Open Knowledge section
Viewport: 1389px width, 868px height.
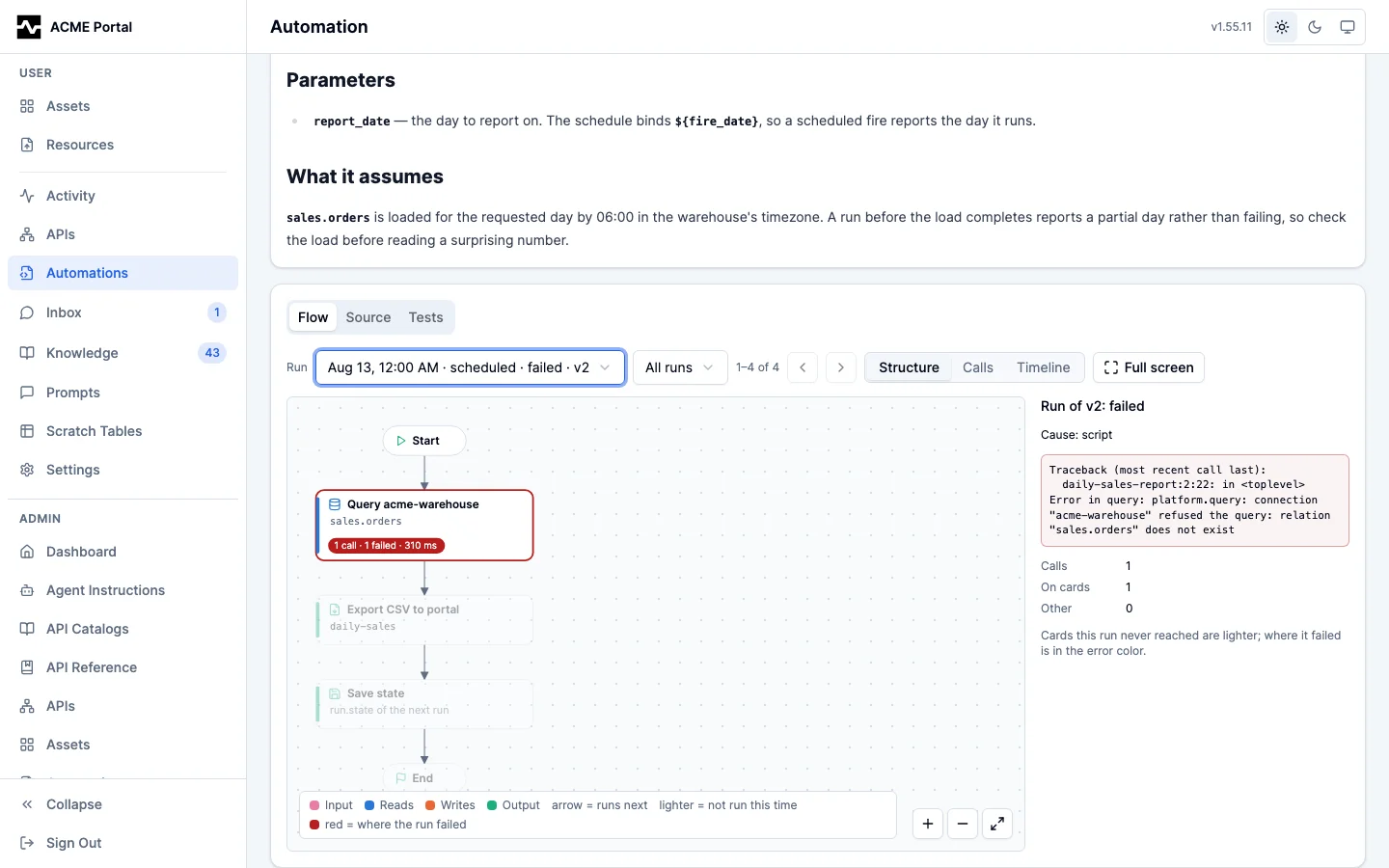tap(123, 353)
